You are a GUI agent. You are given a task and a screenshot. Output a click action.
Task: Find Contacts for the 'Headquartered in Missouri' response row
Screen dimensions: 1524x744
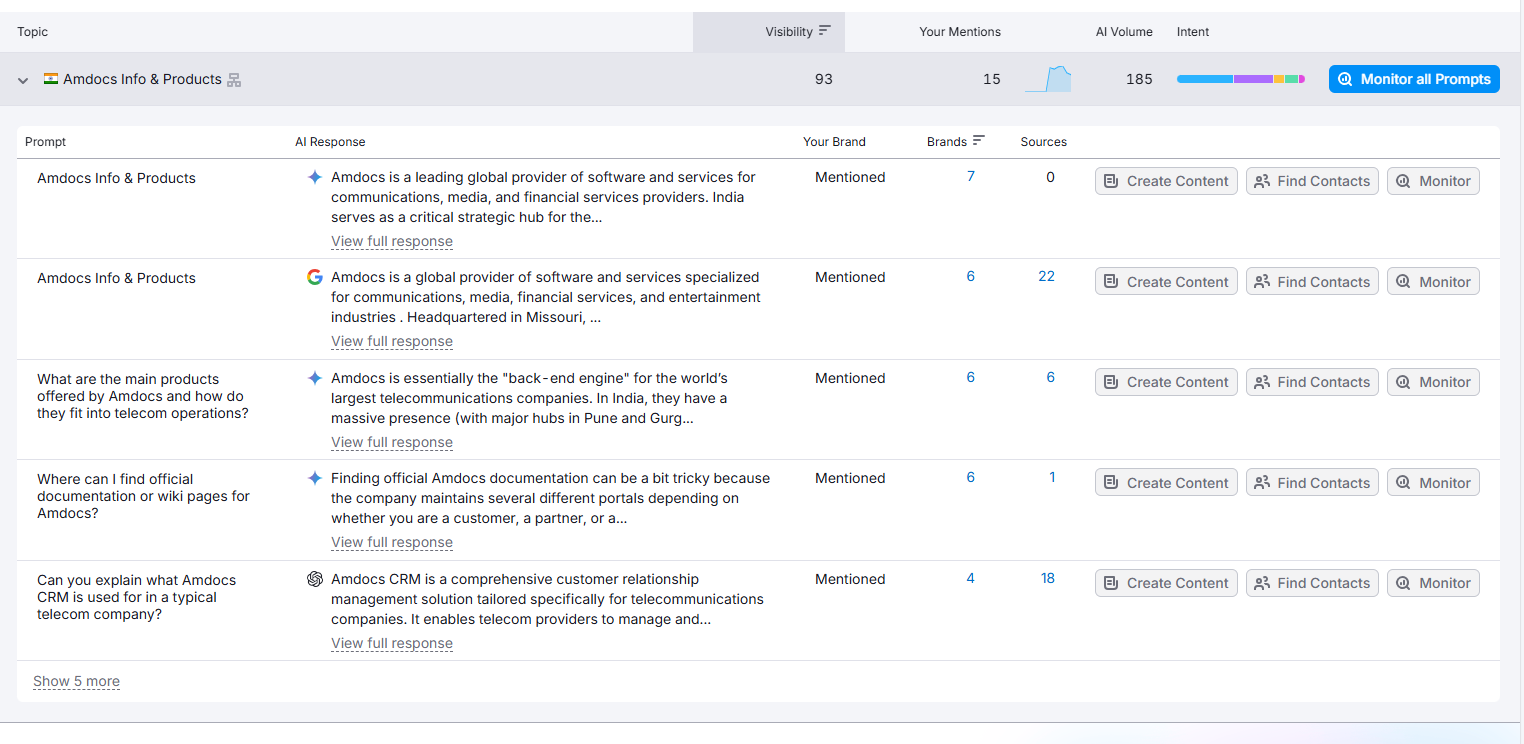(1312, 281)
